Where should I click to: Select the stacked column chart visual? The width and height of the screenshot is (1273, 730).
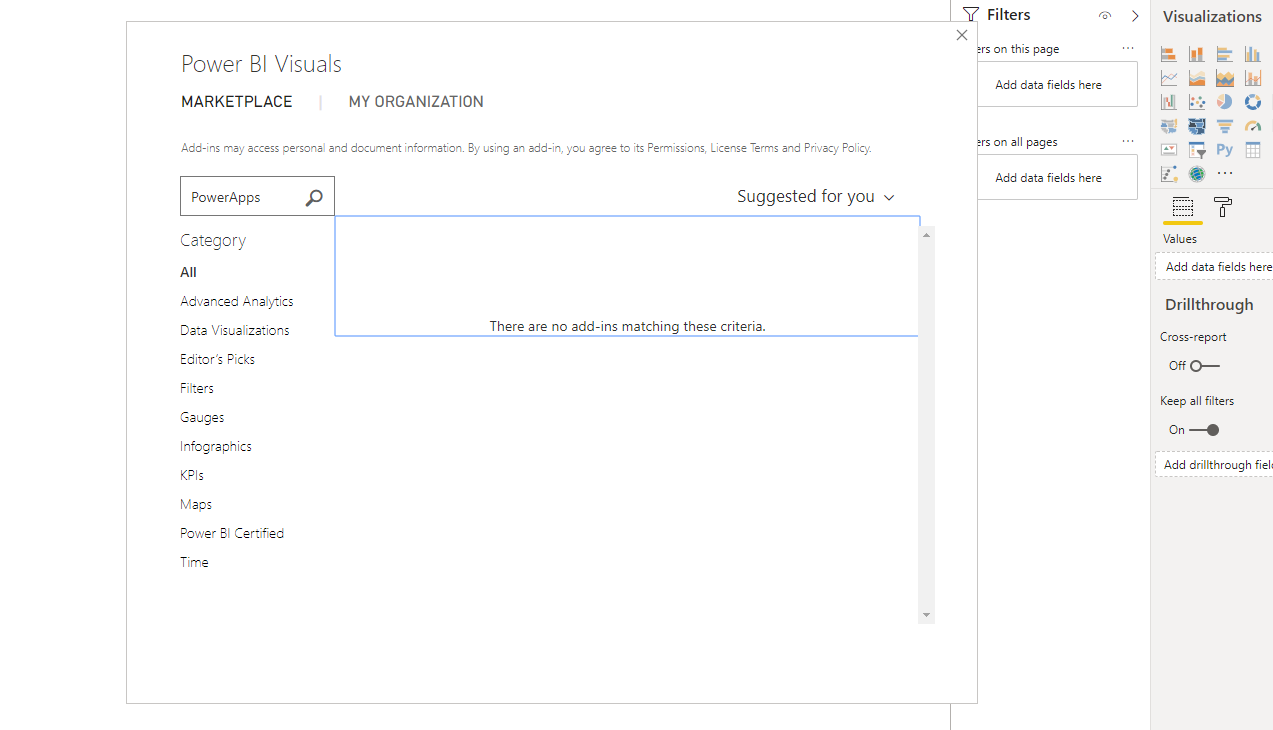[1197, 54]
